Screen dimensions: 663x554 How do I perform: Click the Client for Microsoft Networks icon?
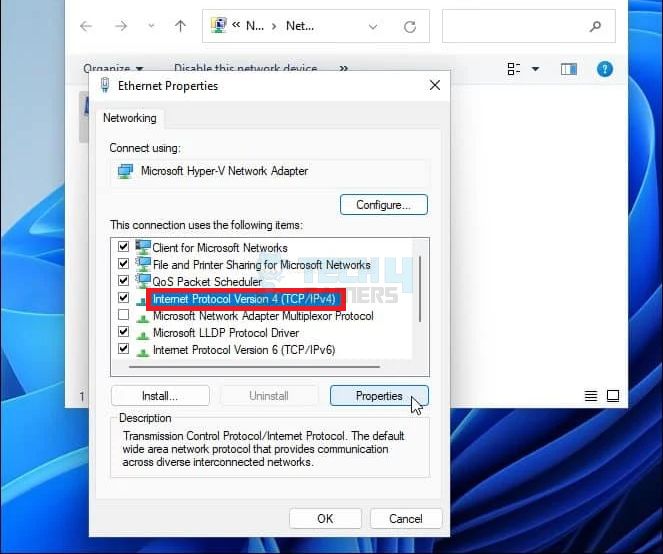point(143,247)
